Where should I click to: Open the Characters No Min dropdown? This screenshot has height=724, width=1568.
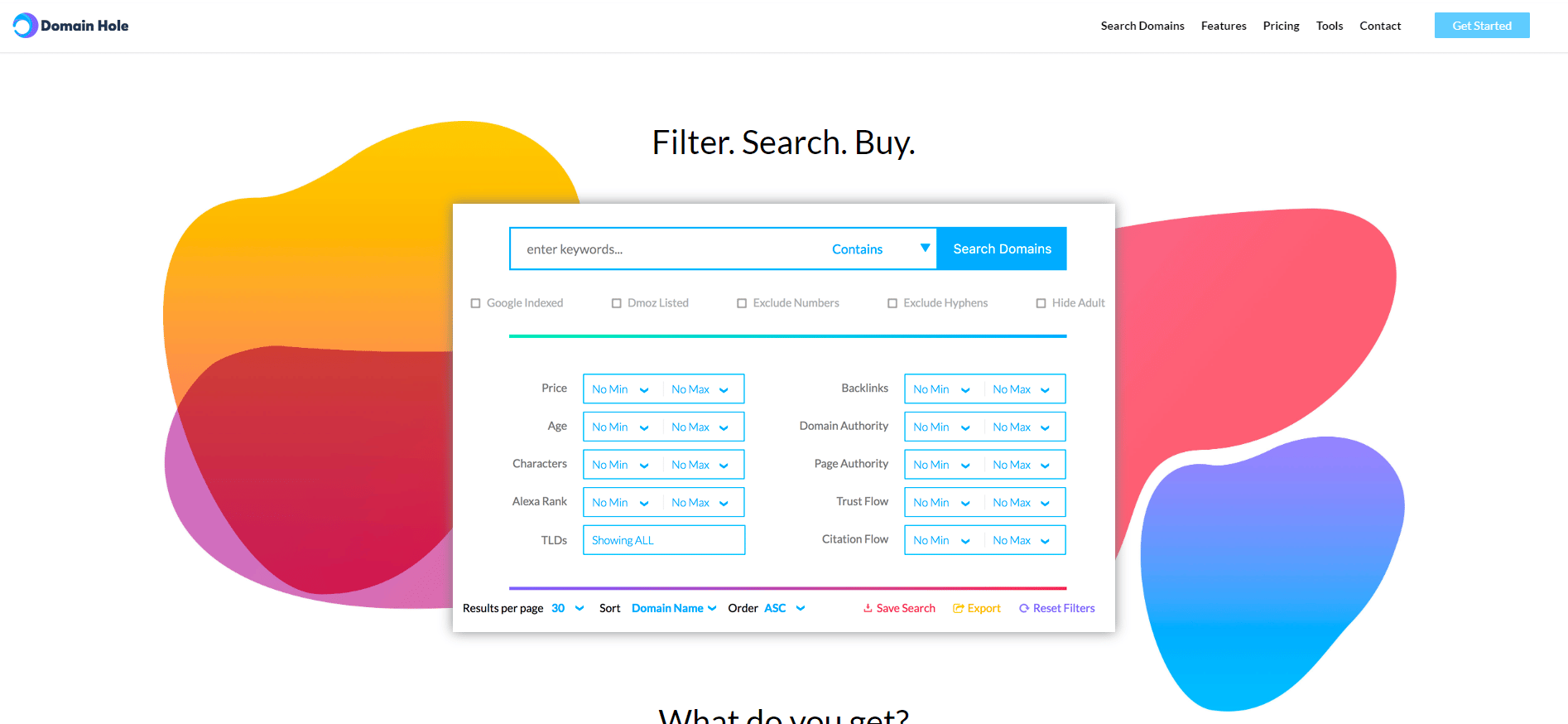tap(623, 465)
